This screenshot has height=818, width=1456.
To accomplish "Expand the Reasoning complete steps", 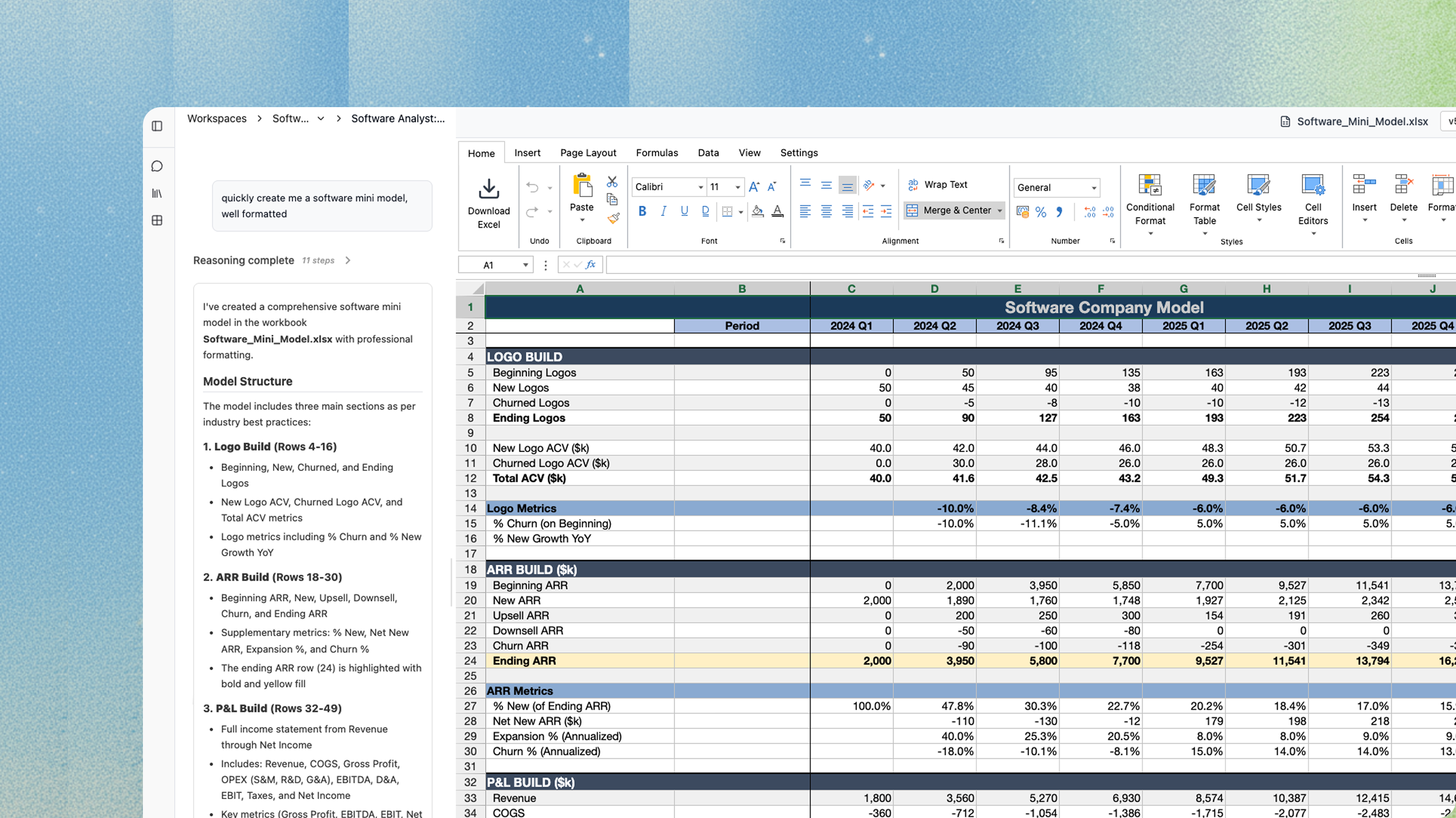I will click(348, 261).
